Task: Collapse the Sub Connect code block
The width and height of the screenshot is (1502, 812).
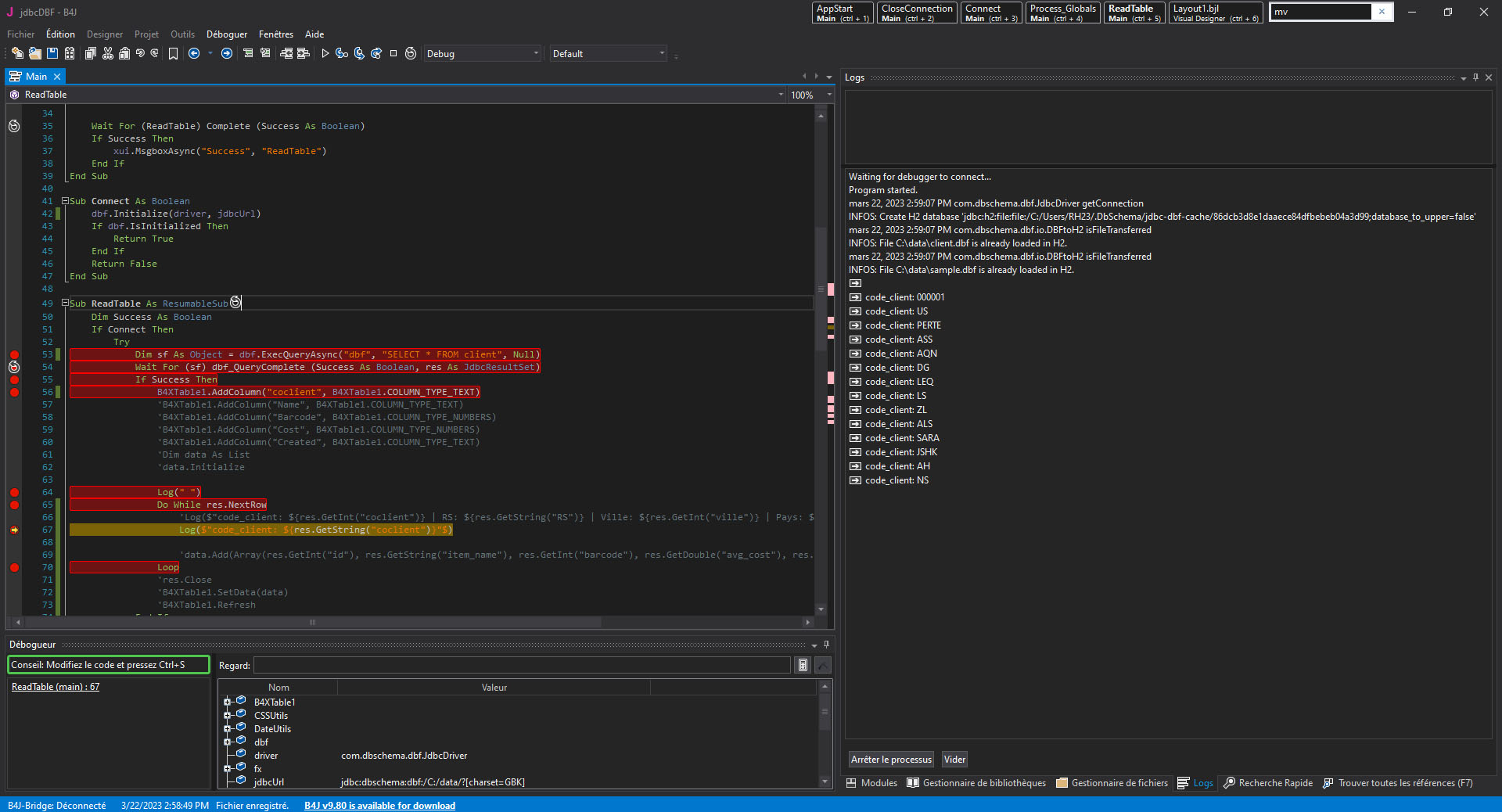Action: [x=66, y=201]
